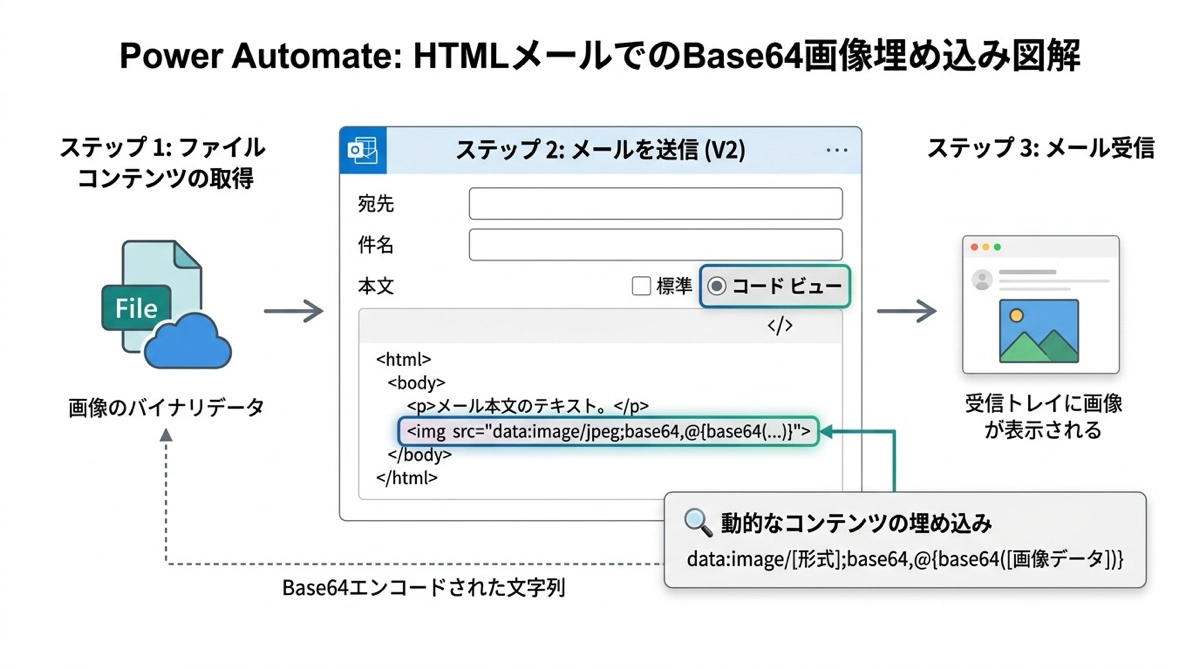The width and height of the screenshot is (1200, 669).
Task: Click the ステップ 2: メールを送信 (V2) title
Action: click(x=600, y=150)
